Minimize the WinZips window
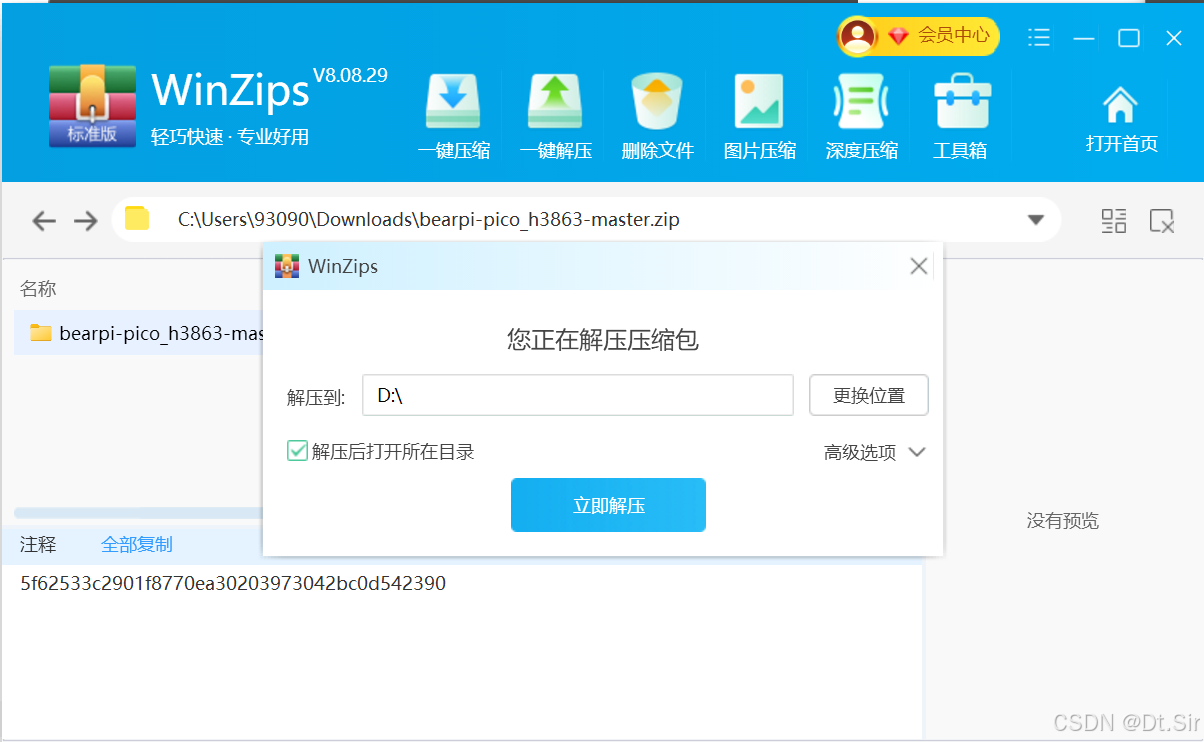Image resolution: width=1204 pixels, height=742 pixels. [x=1084, y=38]
